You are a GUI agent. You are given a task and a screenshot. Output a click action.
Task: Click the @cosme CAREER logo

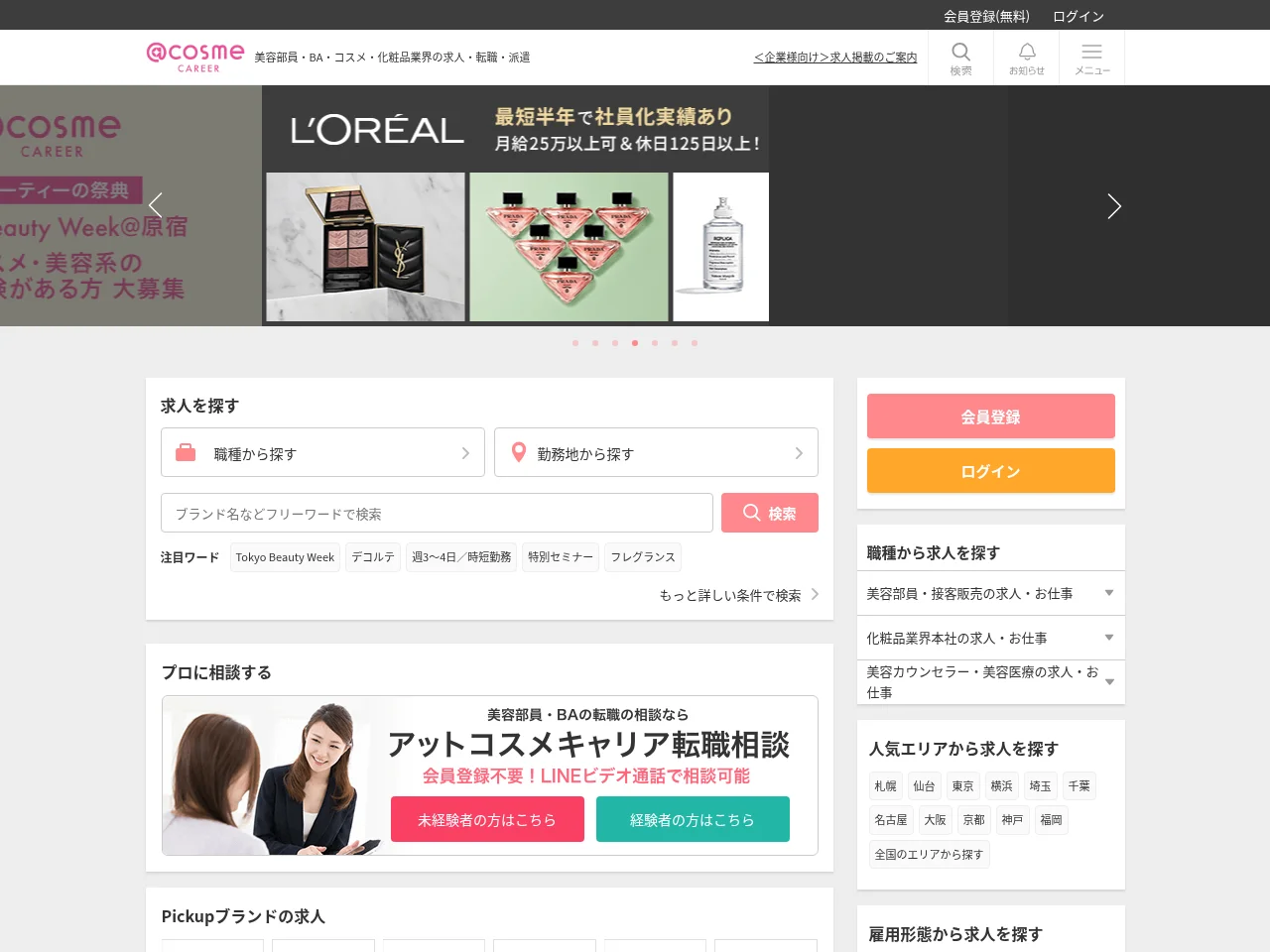click(195, 57)
